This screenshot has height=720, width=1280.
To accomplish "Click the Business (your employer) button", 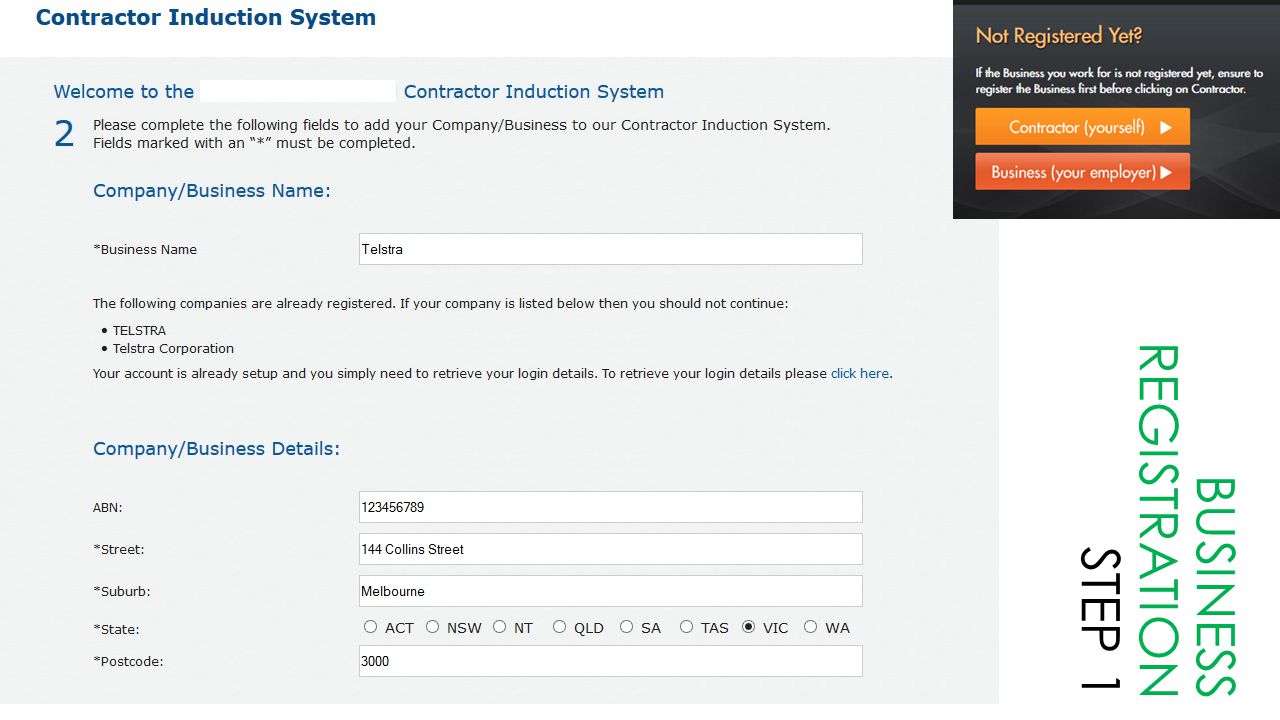I will click(x=1083, y=172).
